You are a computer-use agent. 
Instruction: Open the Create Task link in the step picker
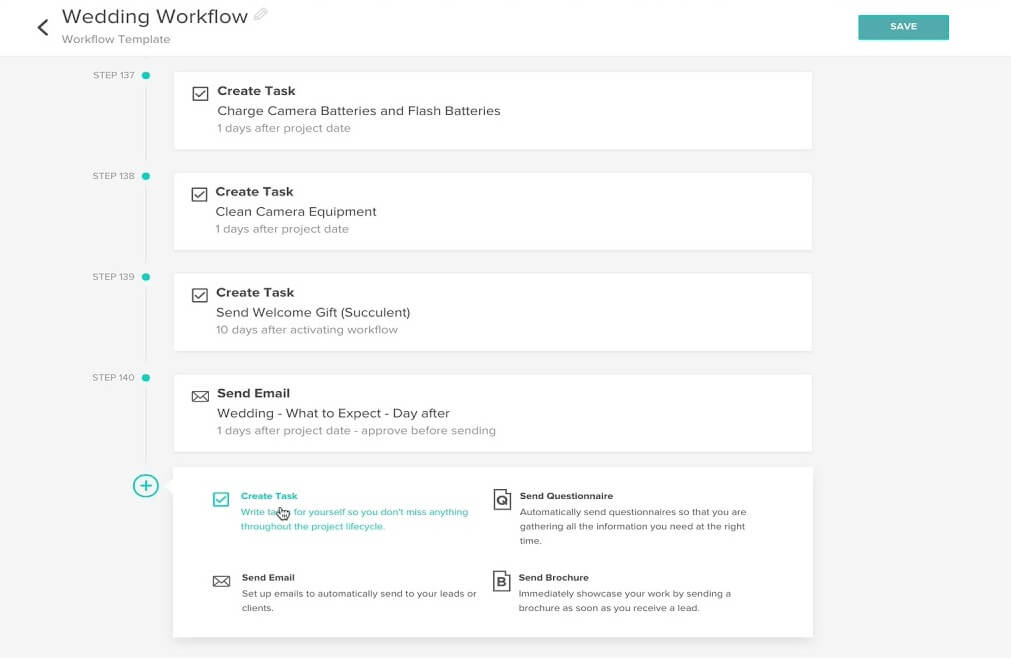[269, 495]
